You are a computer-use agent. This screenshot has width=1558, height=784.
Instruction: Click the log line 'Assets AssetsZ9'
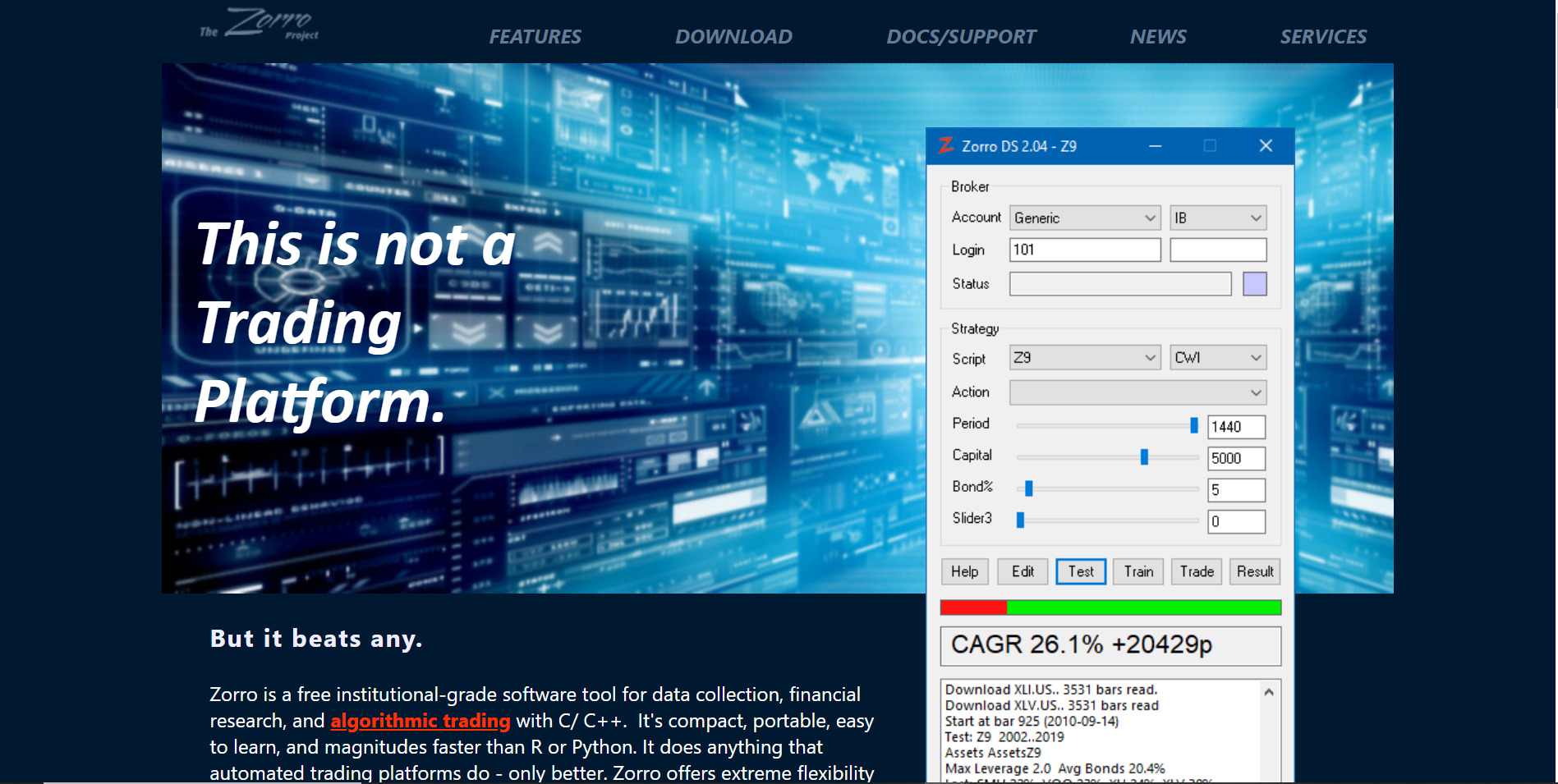point(993,753)
